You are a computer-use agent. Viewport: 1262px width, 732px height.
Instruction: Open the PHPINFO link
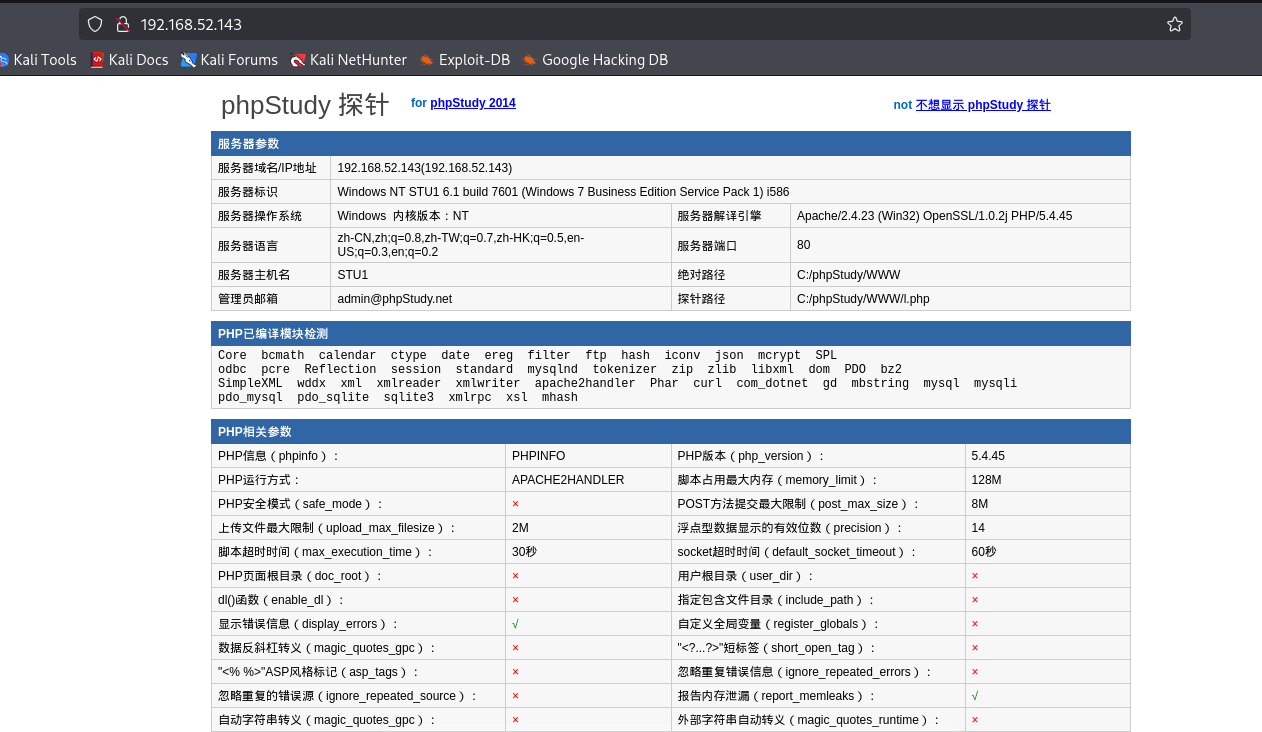[x=538, y=456]
